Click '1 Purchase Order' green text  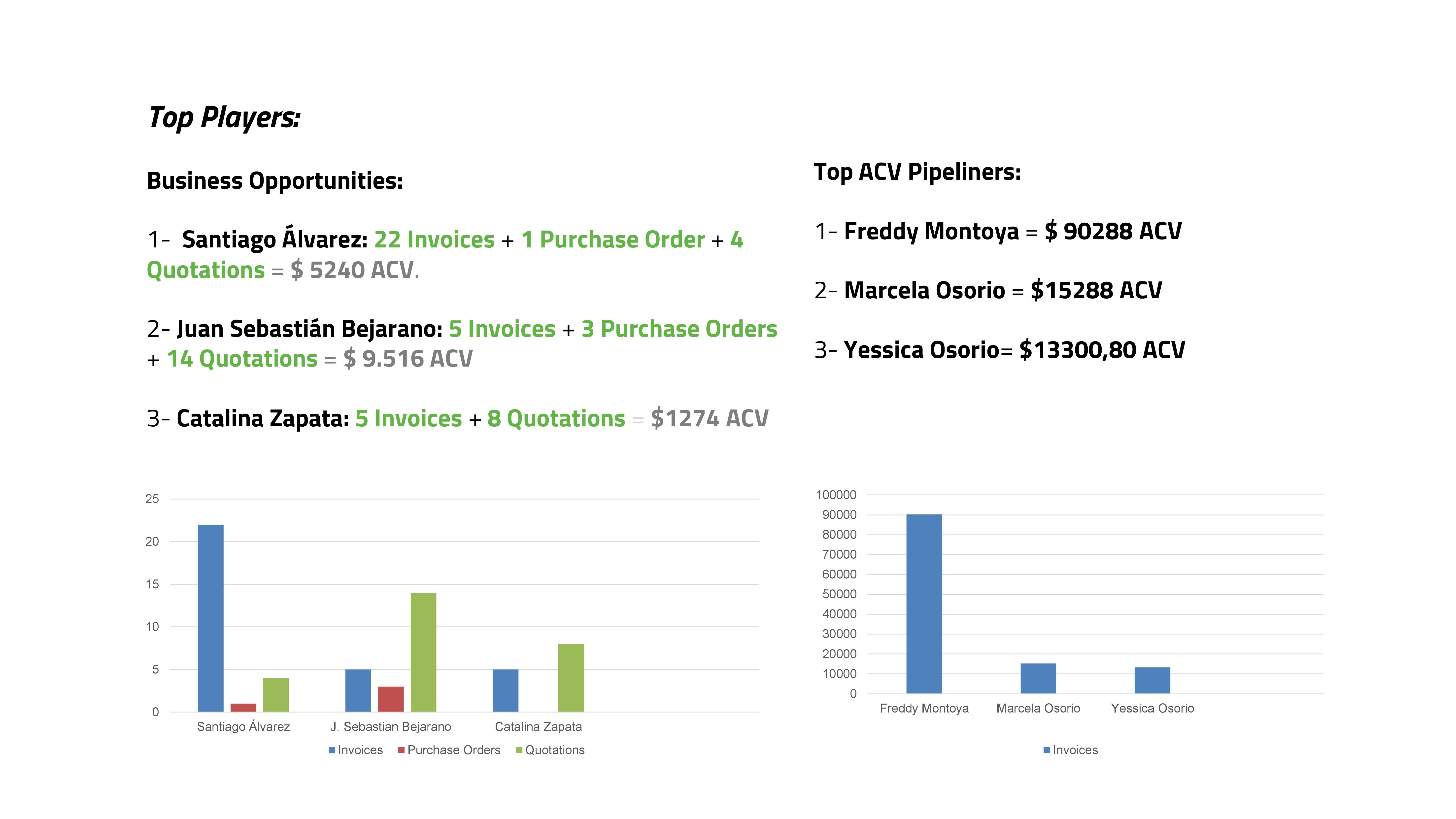(613, 240)
